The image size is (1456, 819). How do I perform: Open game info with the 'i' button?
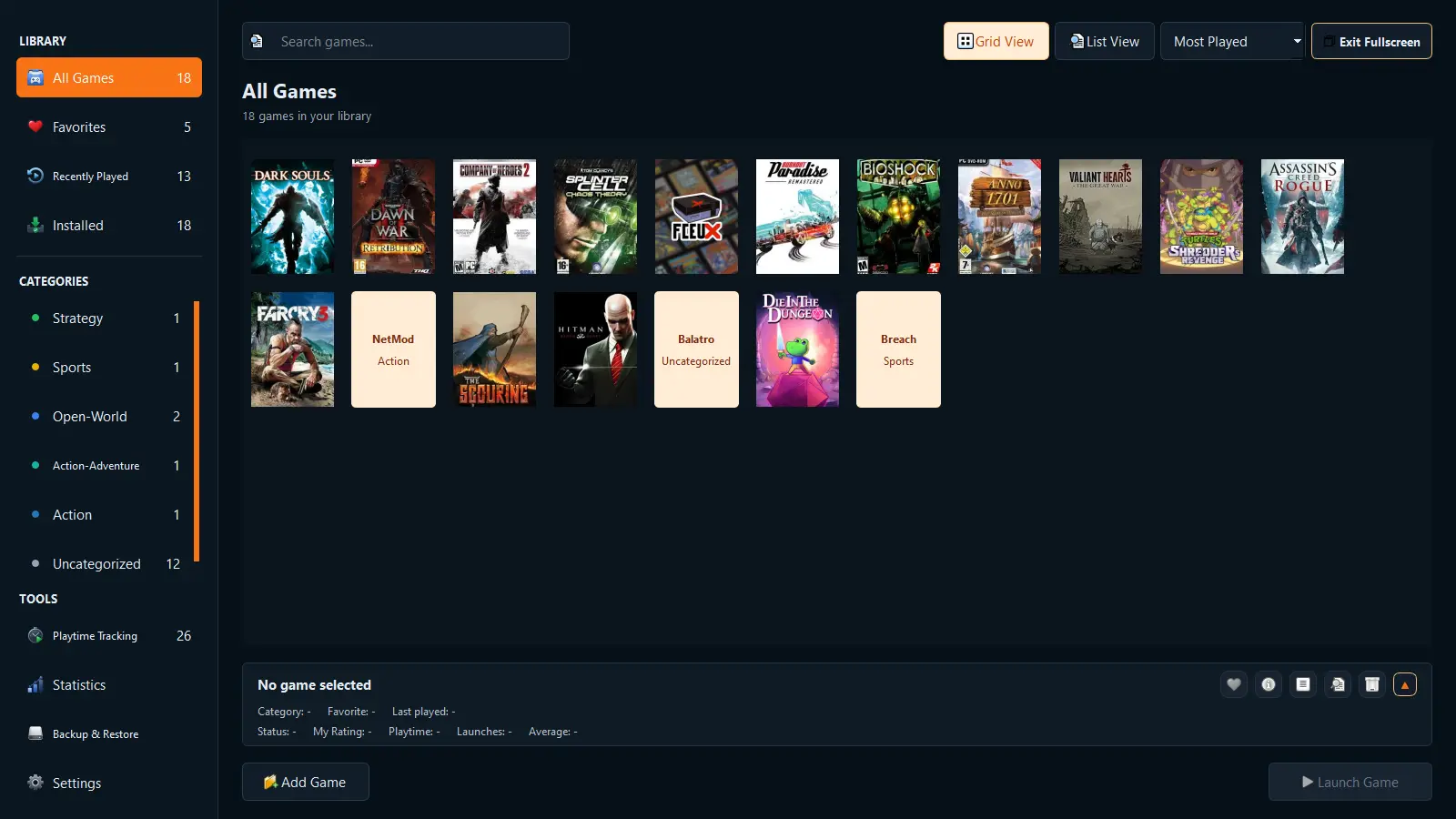(x=1269, y=684)
